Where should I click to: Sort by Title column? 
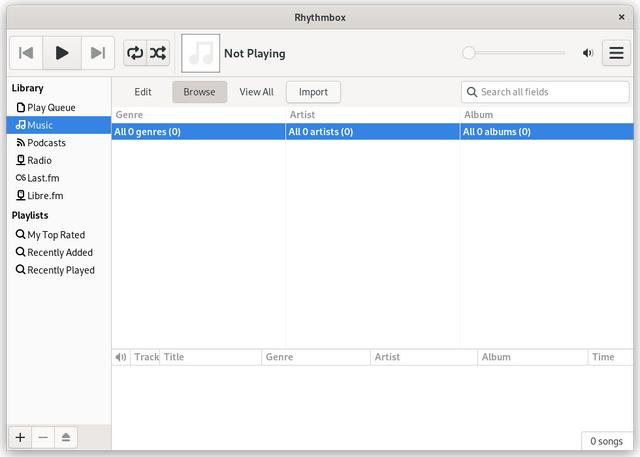pyautogui.click(x=211, y=357)
